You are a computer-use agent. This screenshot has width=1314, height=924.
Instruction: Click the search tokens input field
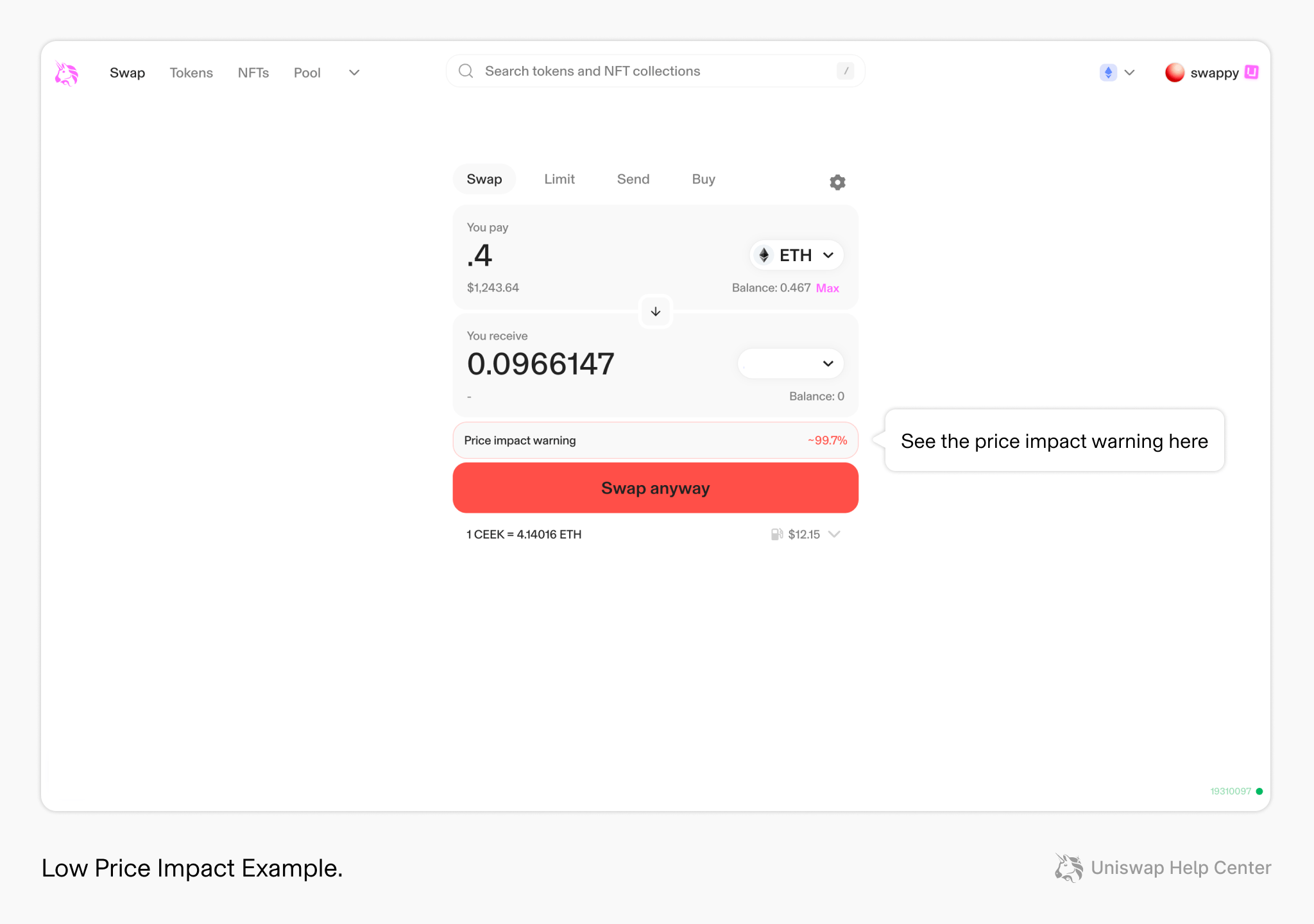642,71
